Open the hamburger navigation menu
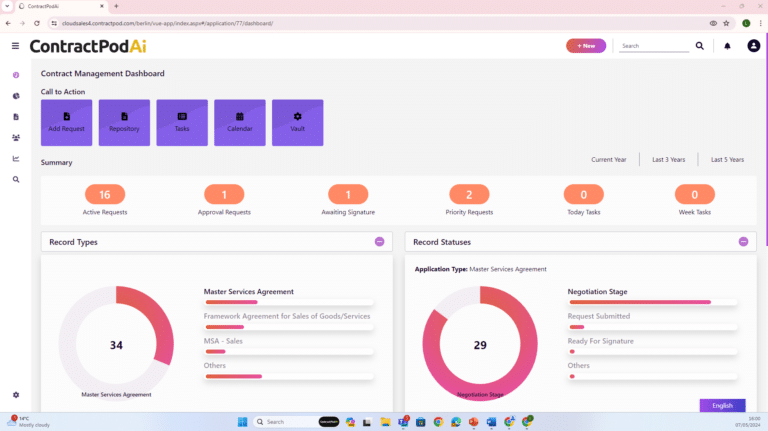The image size is (768, 431). [x=15, y=46]
